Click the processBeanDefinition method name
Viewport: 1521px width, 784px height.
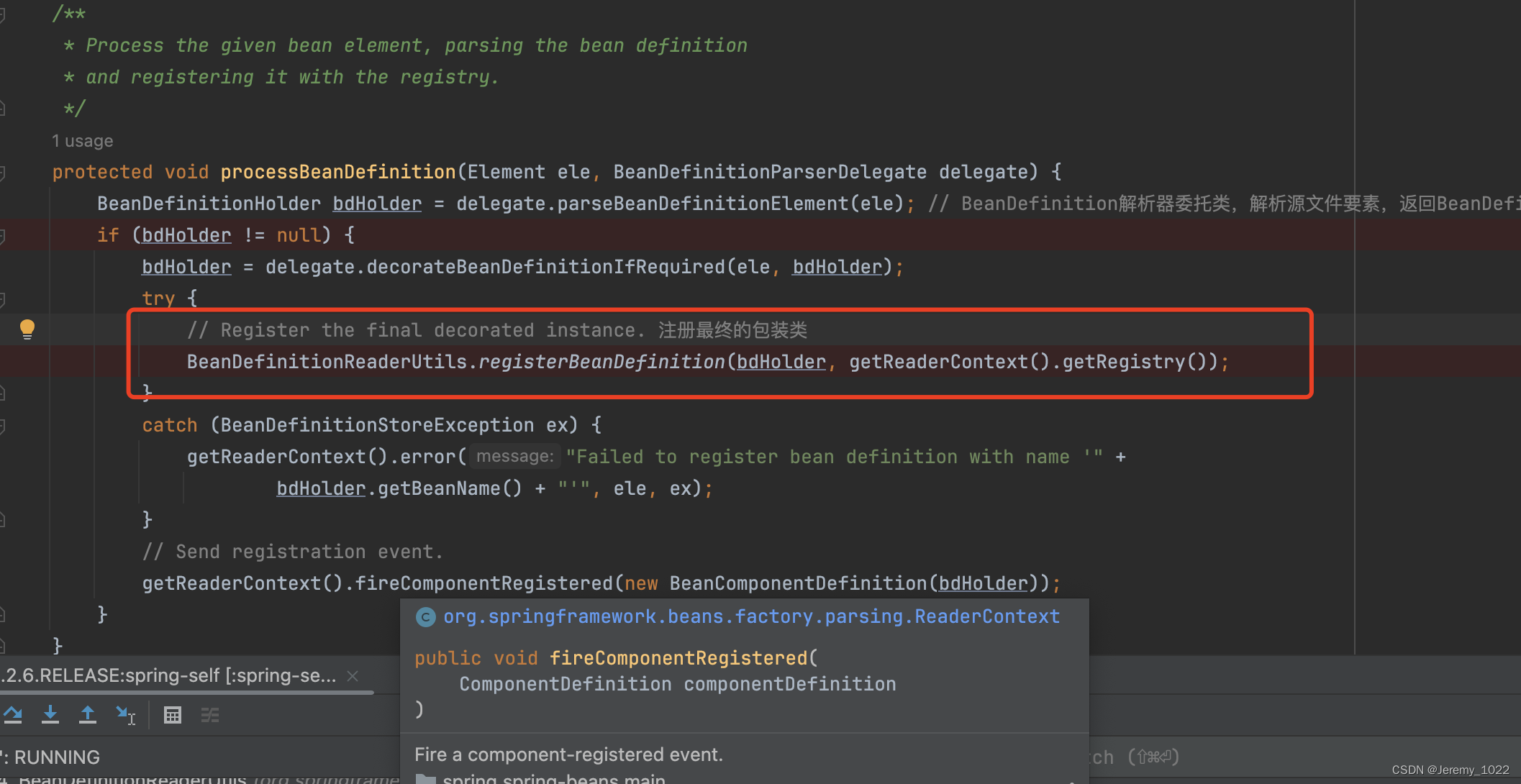pyautogui.click(x=338, y=172)
